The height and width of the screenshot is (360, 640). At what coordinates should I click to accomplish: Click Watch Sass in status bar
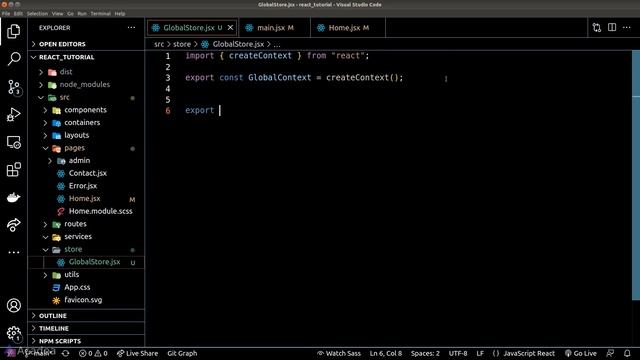pos(339,353)
